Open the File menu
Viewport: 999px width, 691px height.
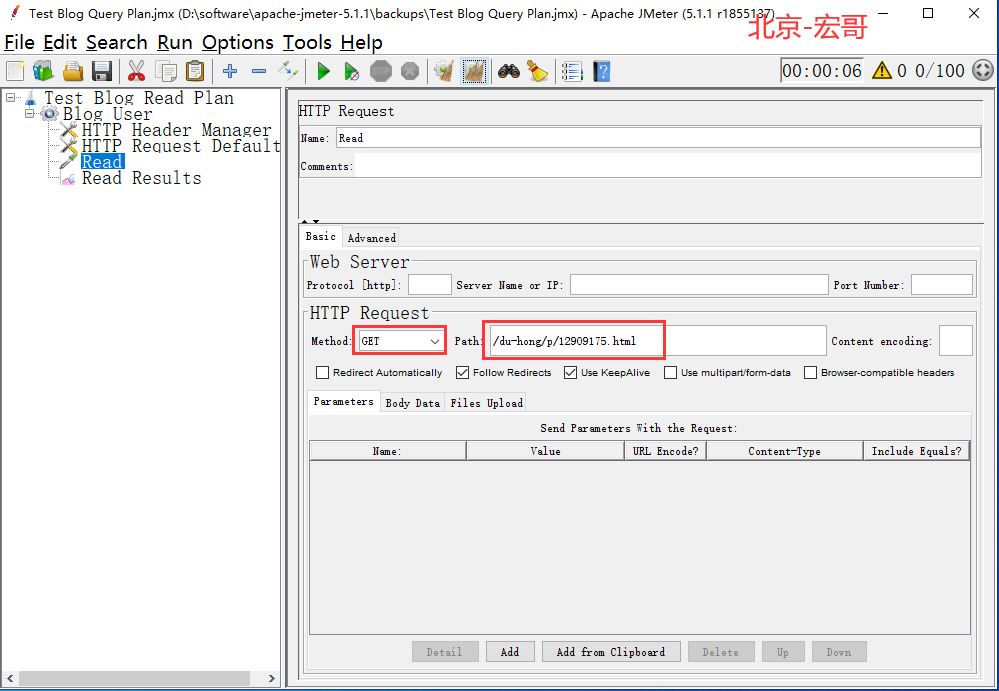tap(19, 43)
